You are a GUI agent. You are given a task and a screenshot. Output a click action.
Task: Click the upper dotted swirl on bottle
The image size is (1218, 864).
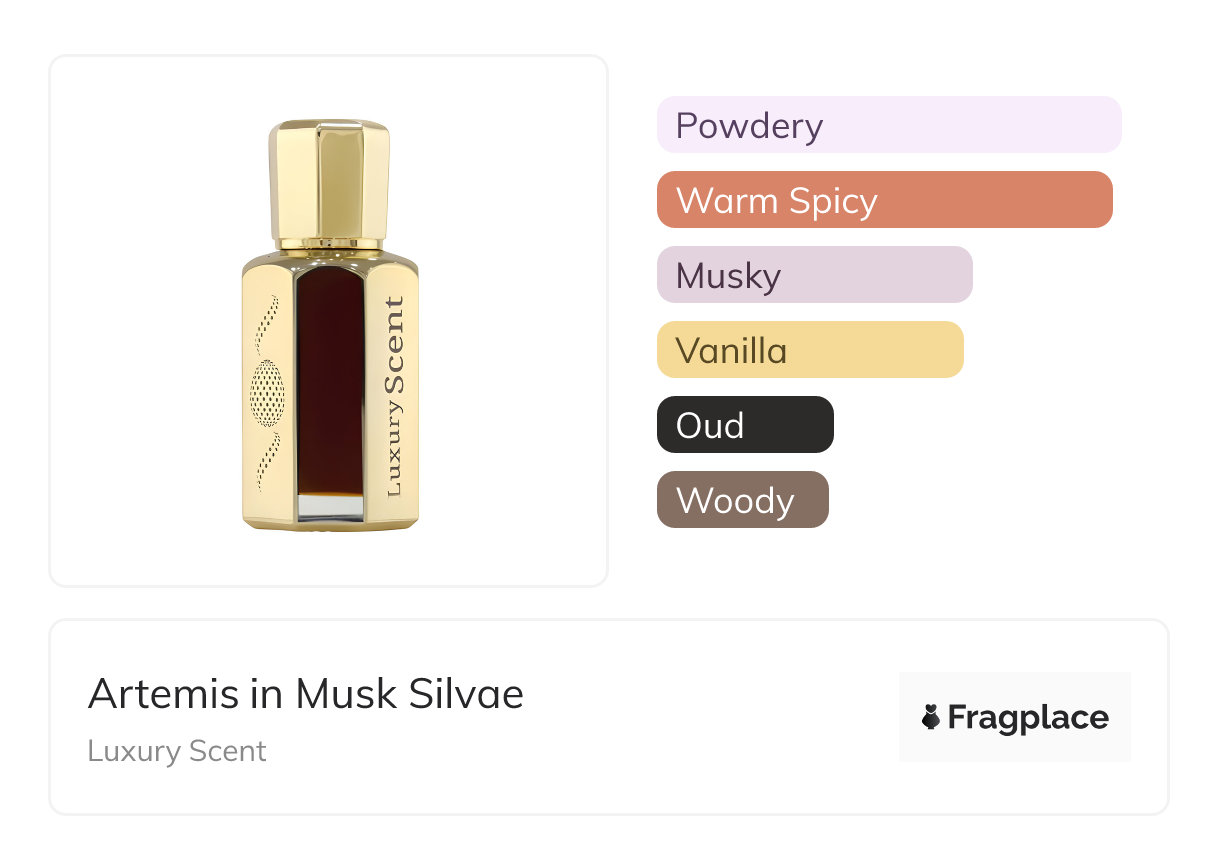pyautogui.click(x=265, y=323)
